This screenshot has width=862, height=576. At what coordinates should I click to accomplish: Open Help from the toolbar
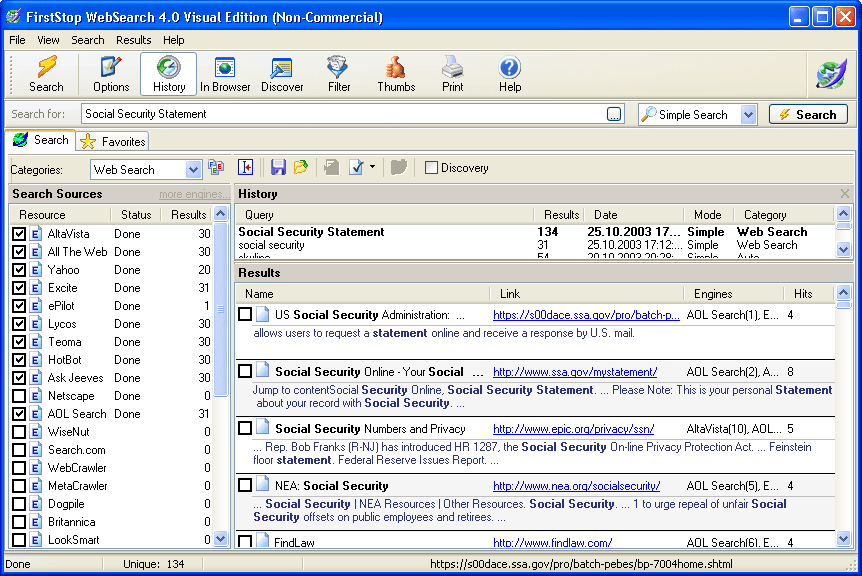tap(510, 74)
